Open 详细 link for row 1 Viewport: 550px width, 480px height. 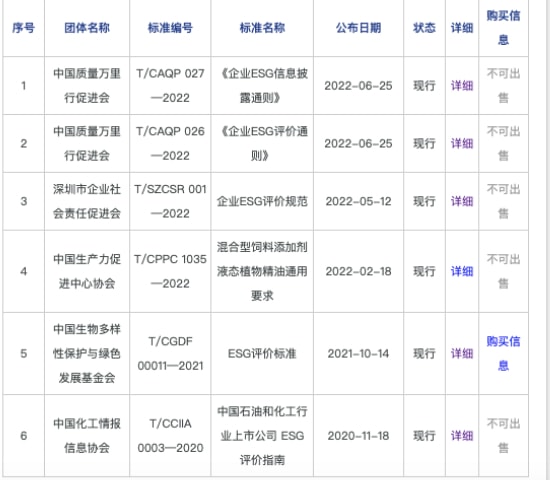(x=462, y=86)
